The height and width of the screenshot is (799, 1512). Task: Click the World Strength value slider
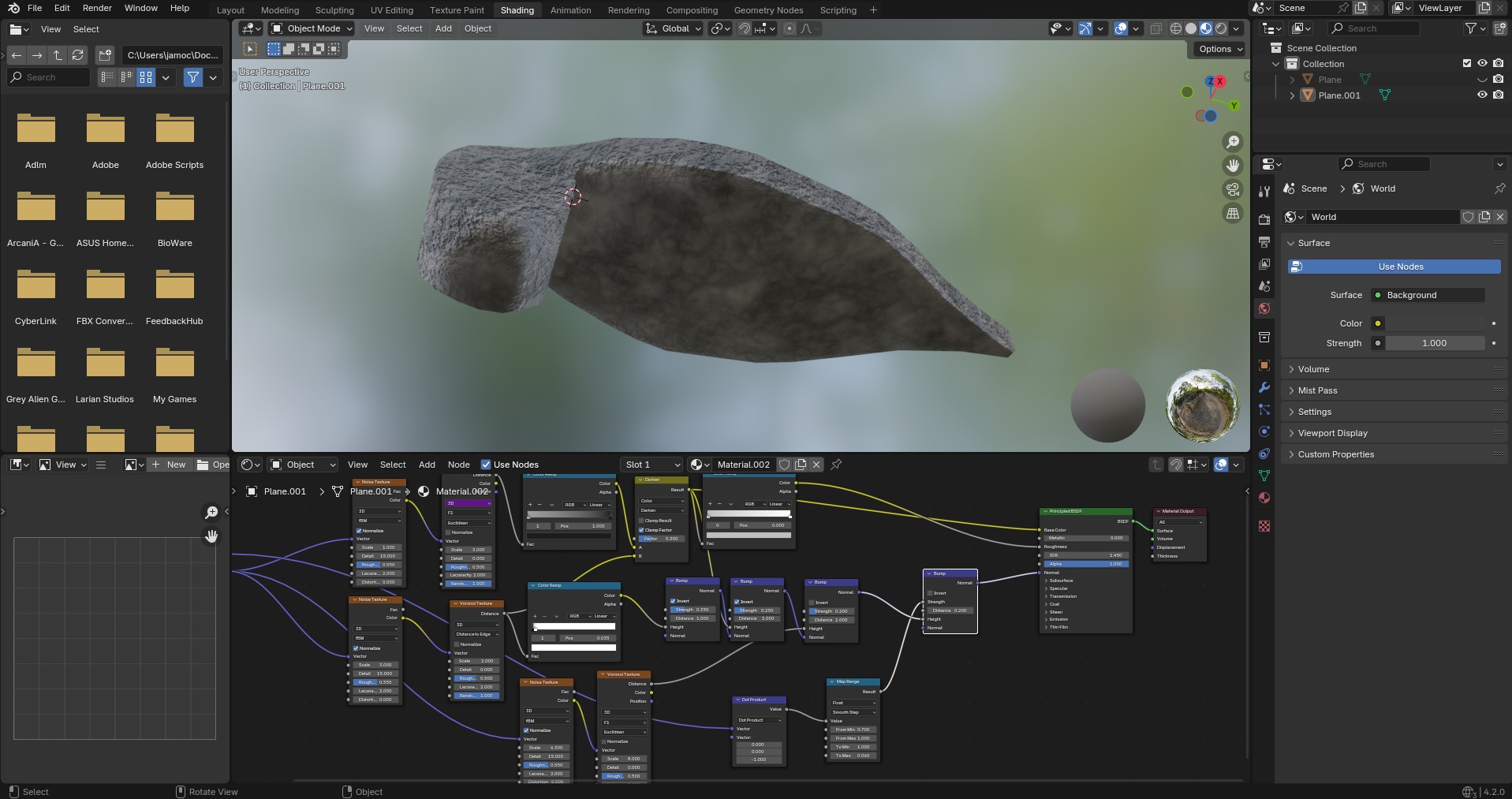(1435, 343)
